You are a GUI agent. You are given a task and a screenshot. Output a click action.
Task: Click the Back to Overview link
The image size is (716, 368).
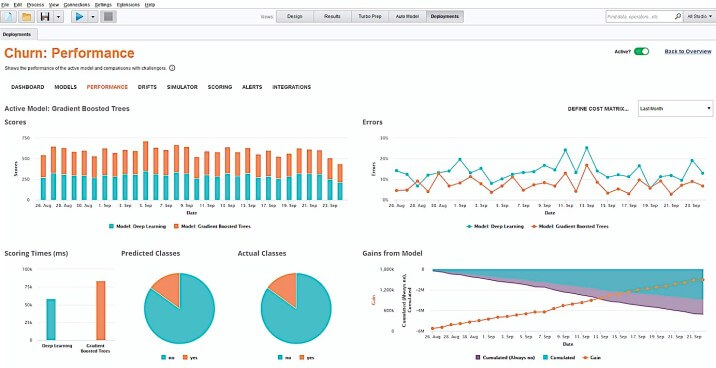pos(688,51)
